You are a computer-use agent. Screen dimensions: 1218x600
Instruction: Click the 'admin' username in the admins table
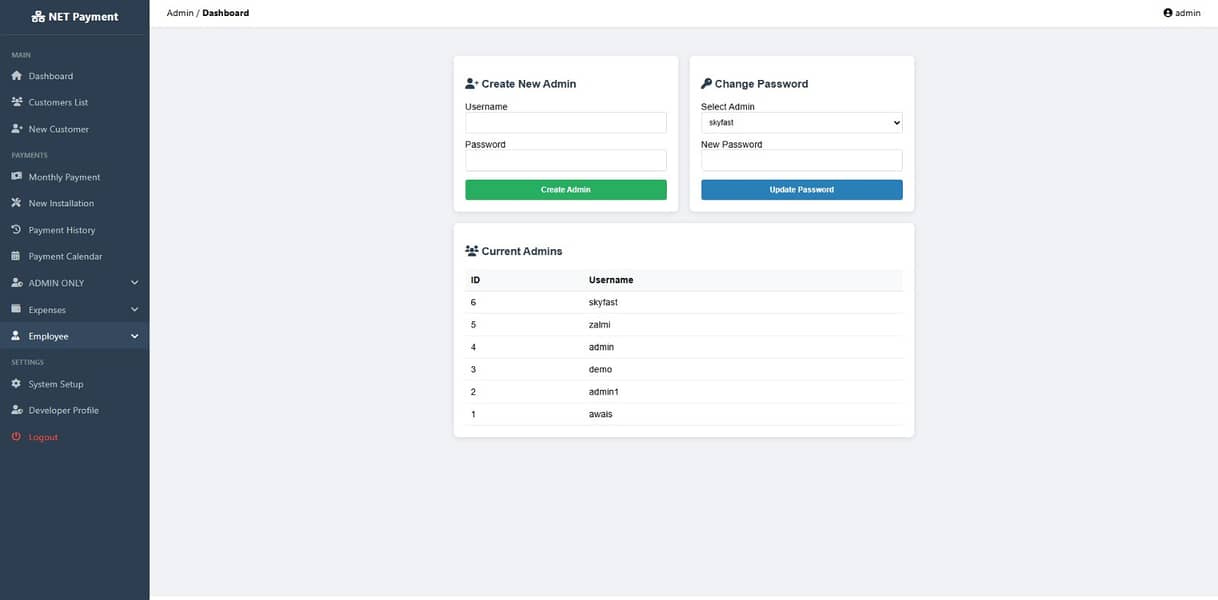(601, 347)
